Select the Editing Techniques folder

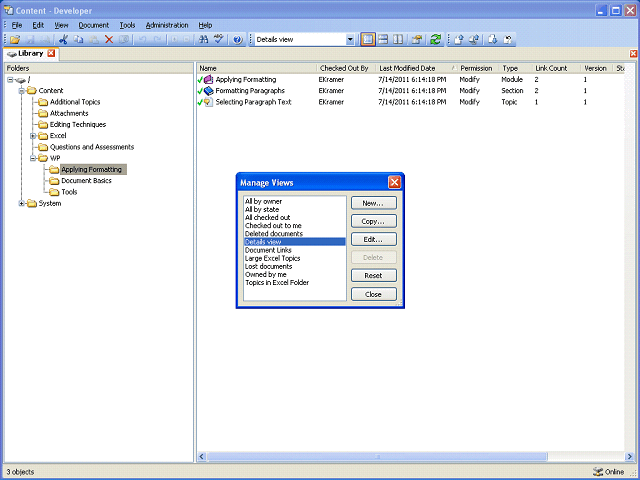[x=78, y=124]
